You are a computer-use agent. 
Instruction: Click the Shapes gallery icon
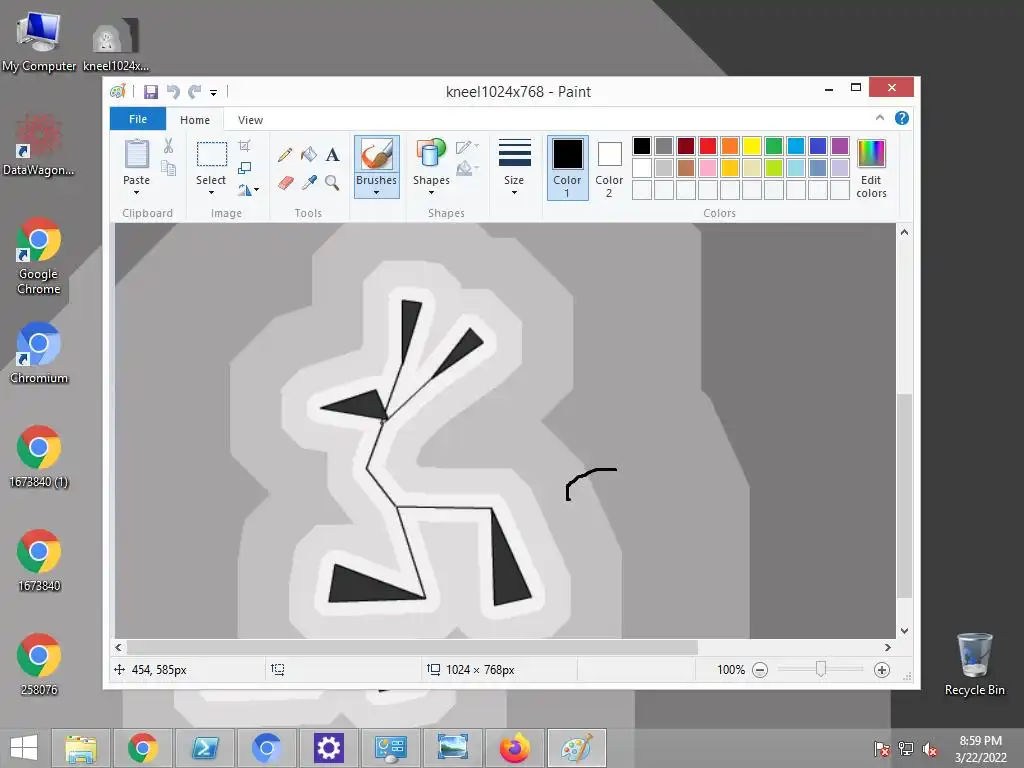431,153
